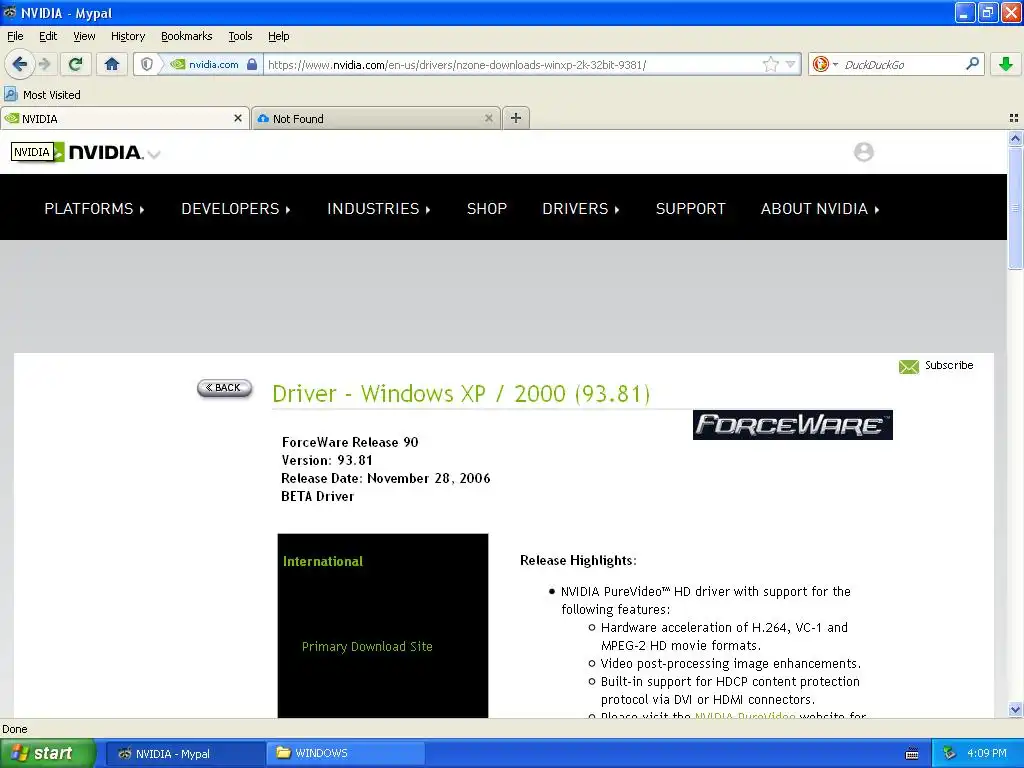Click the Subscribe envelope icon
Screen dimensions: 1024x768
click(x=908, y=366)
